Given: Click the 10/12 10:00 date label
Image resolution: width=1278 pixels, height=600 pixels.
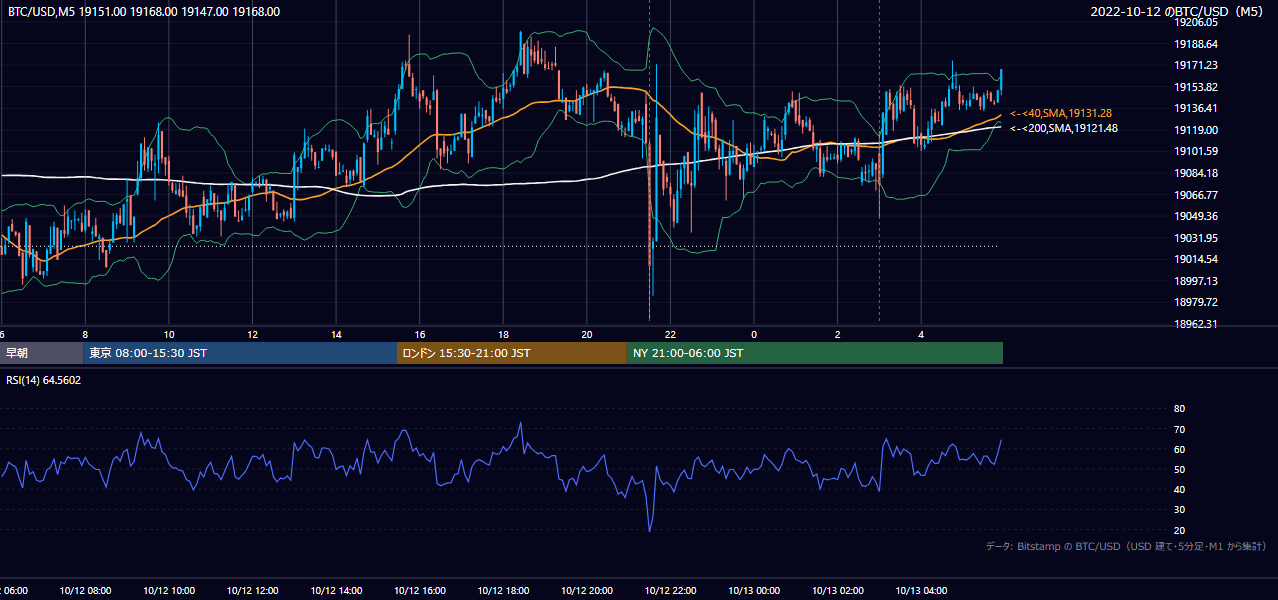Looking at the screenshot, I should (x=169, y=591).
